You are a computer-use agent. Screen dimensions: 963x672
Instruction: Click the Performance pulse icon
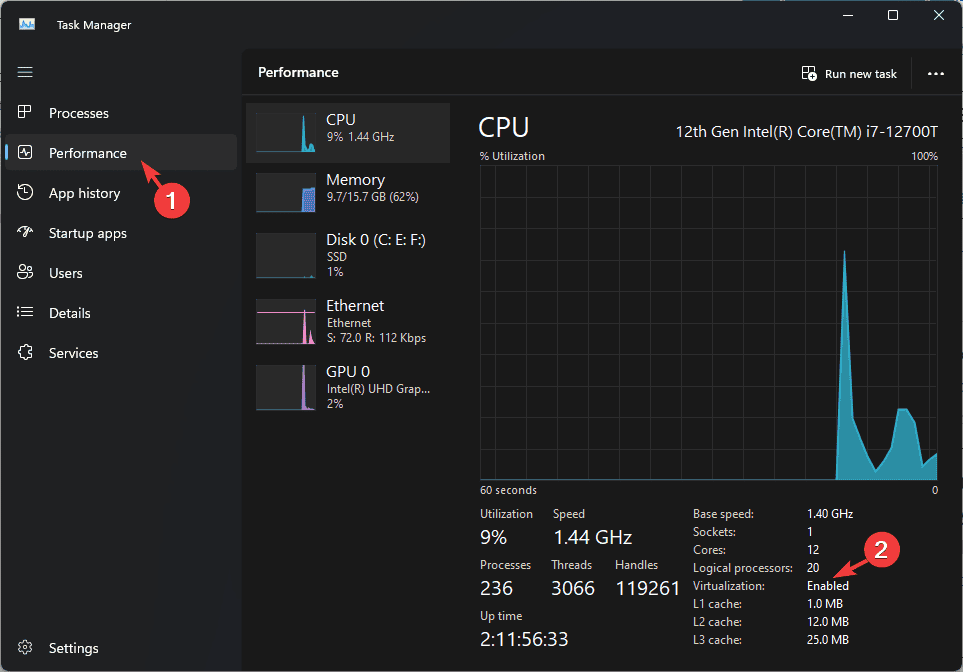27,153
